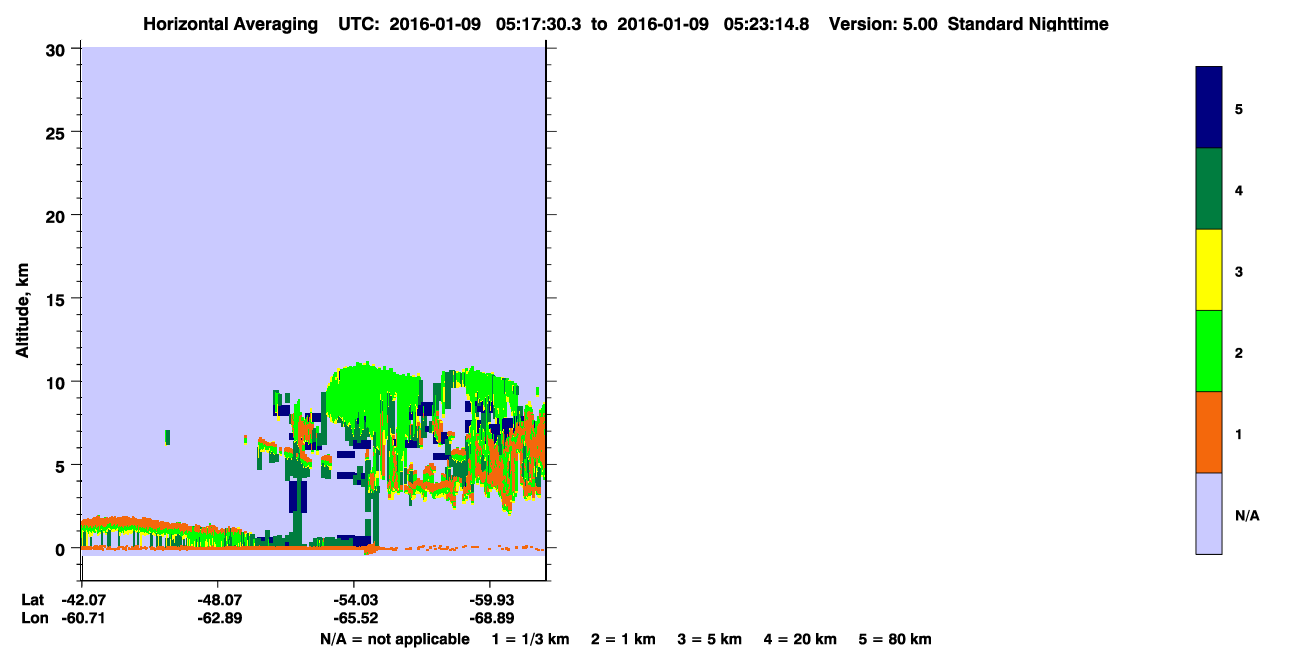Click latitude value -48.07
1300x667 pixels.
tap(218, 600)
